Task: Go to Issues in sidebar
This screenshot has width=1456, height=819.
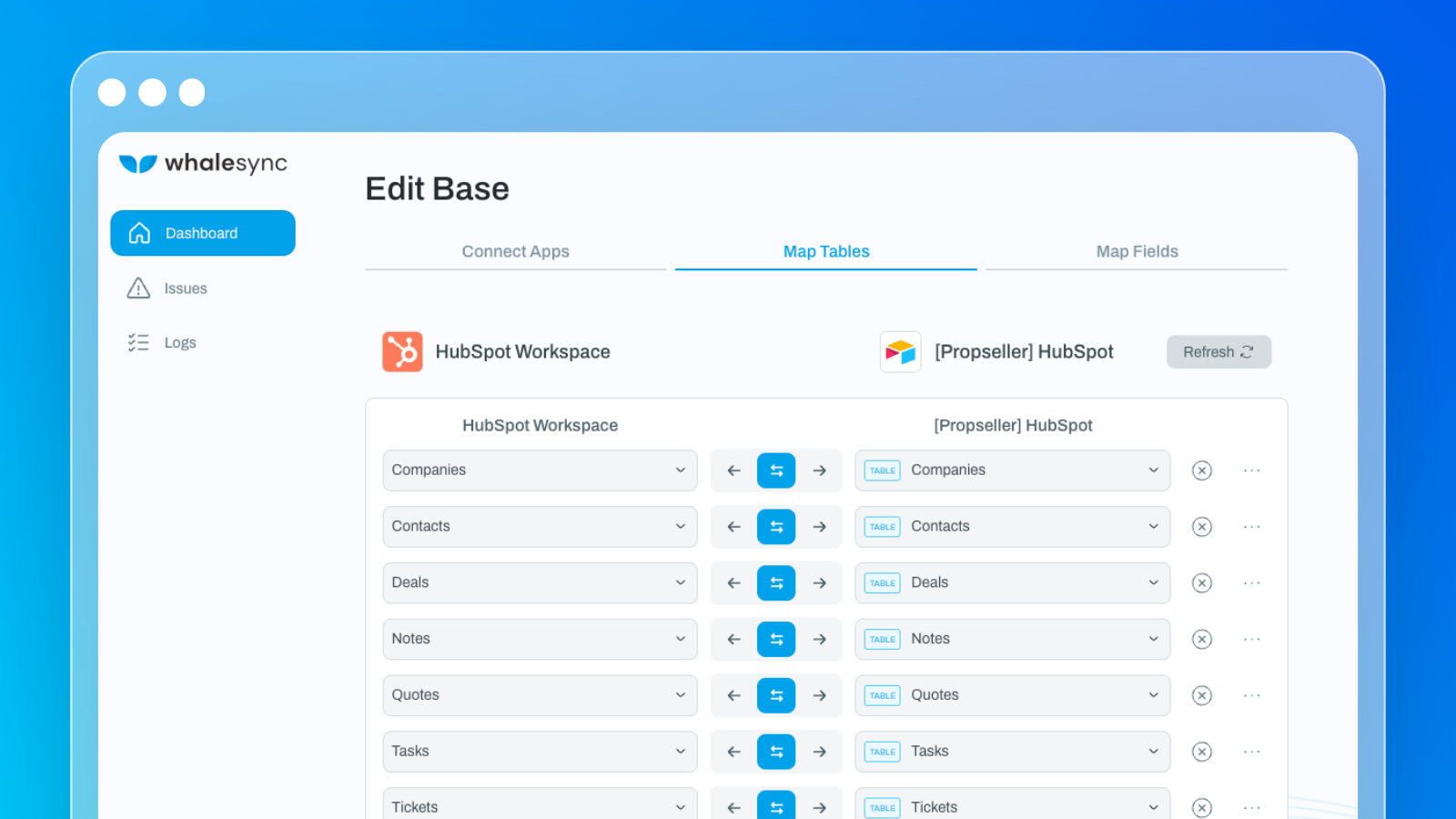Action: pos(185,288)
